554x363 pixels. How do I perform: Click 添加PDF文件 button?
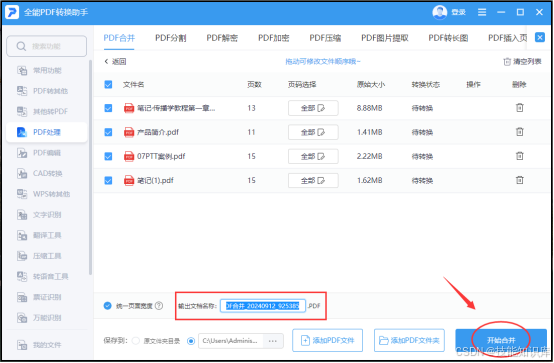click(328, 340)
